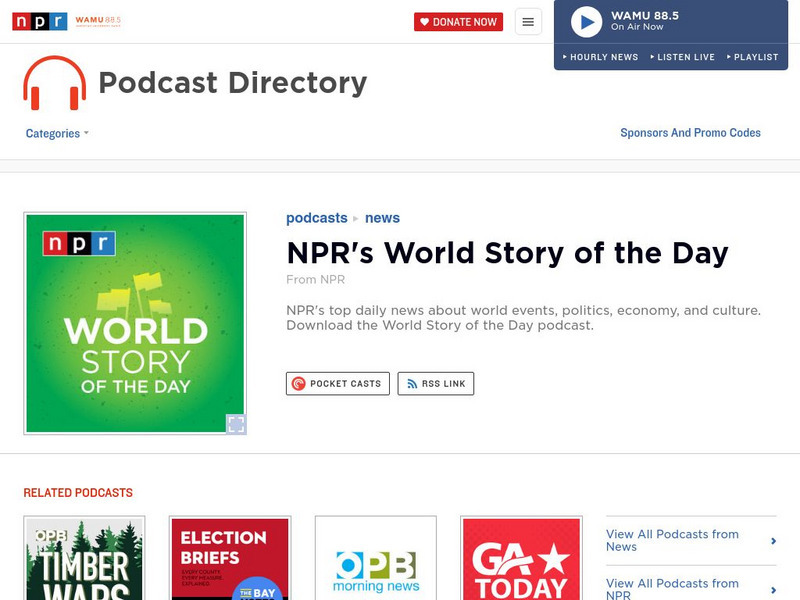Open the hamburger menu

[528, 22]
